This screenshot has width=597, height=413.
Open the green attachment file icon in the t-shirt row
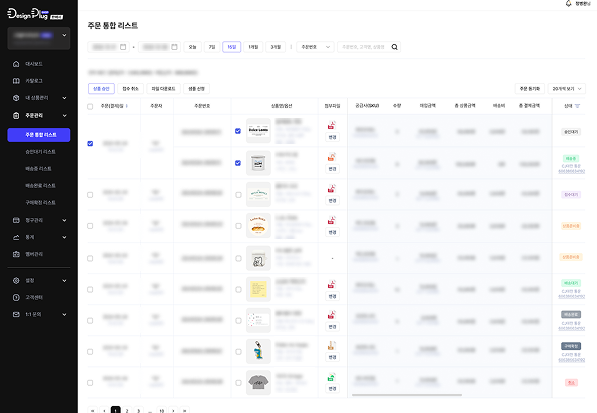[332, 377]
